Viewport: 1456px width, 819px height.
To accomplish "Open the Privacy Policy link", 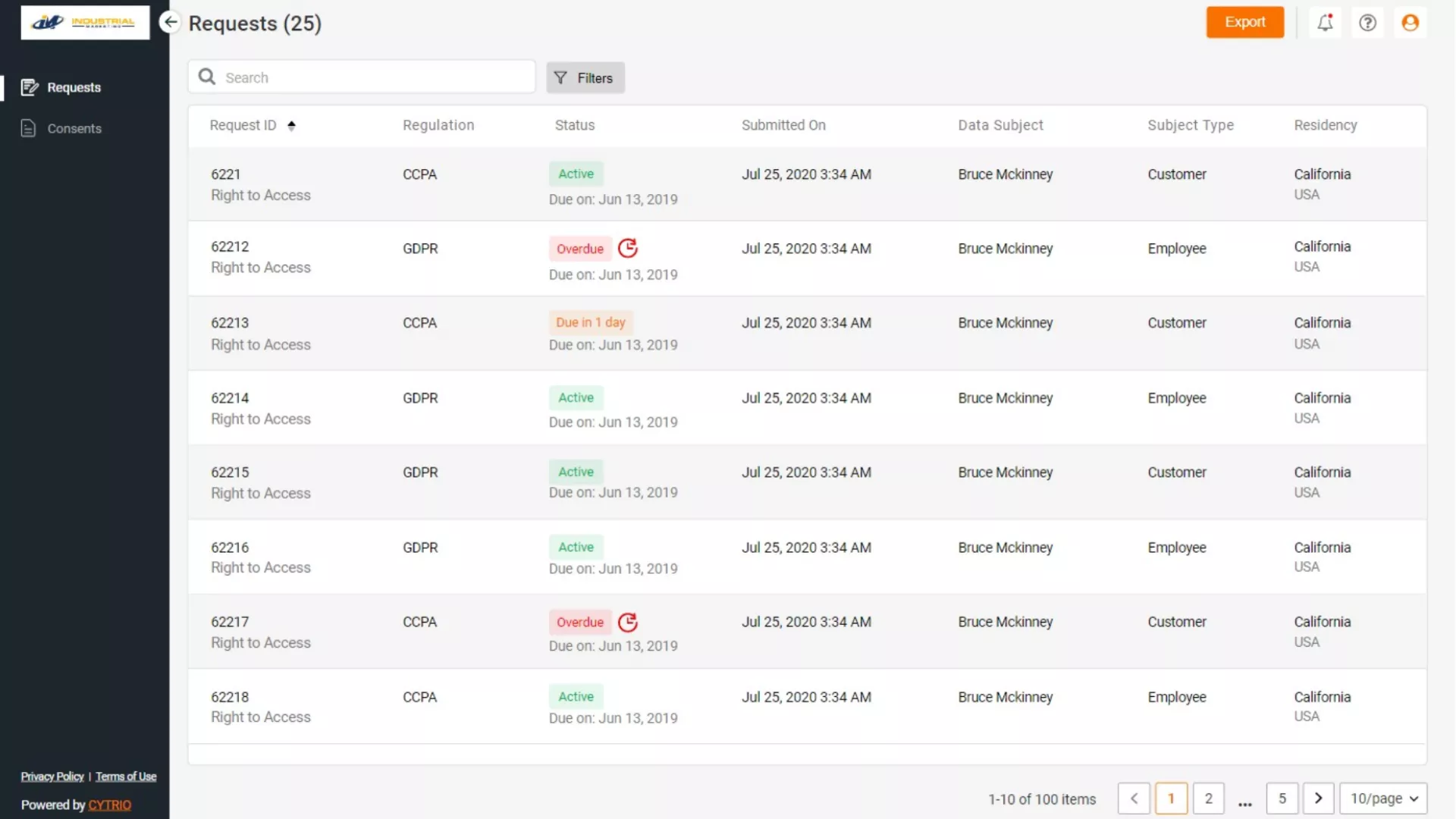I will (x=52, y=776).
